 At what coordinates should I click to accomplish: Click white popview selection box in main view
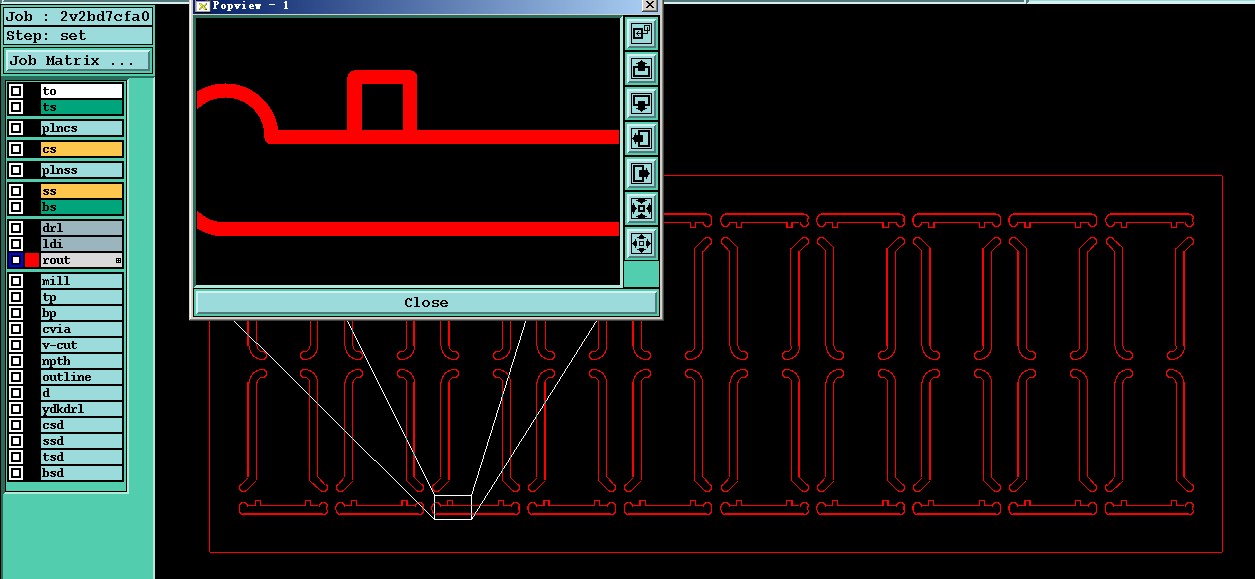[453, 507]
